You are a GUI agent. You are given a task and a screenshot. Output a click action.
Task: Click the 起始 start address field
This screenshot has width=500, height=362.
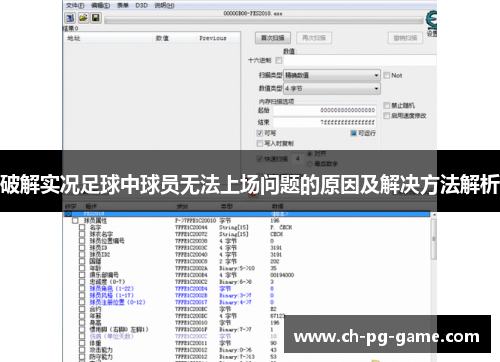[325, 110]
